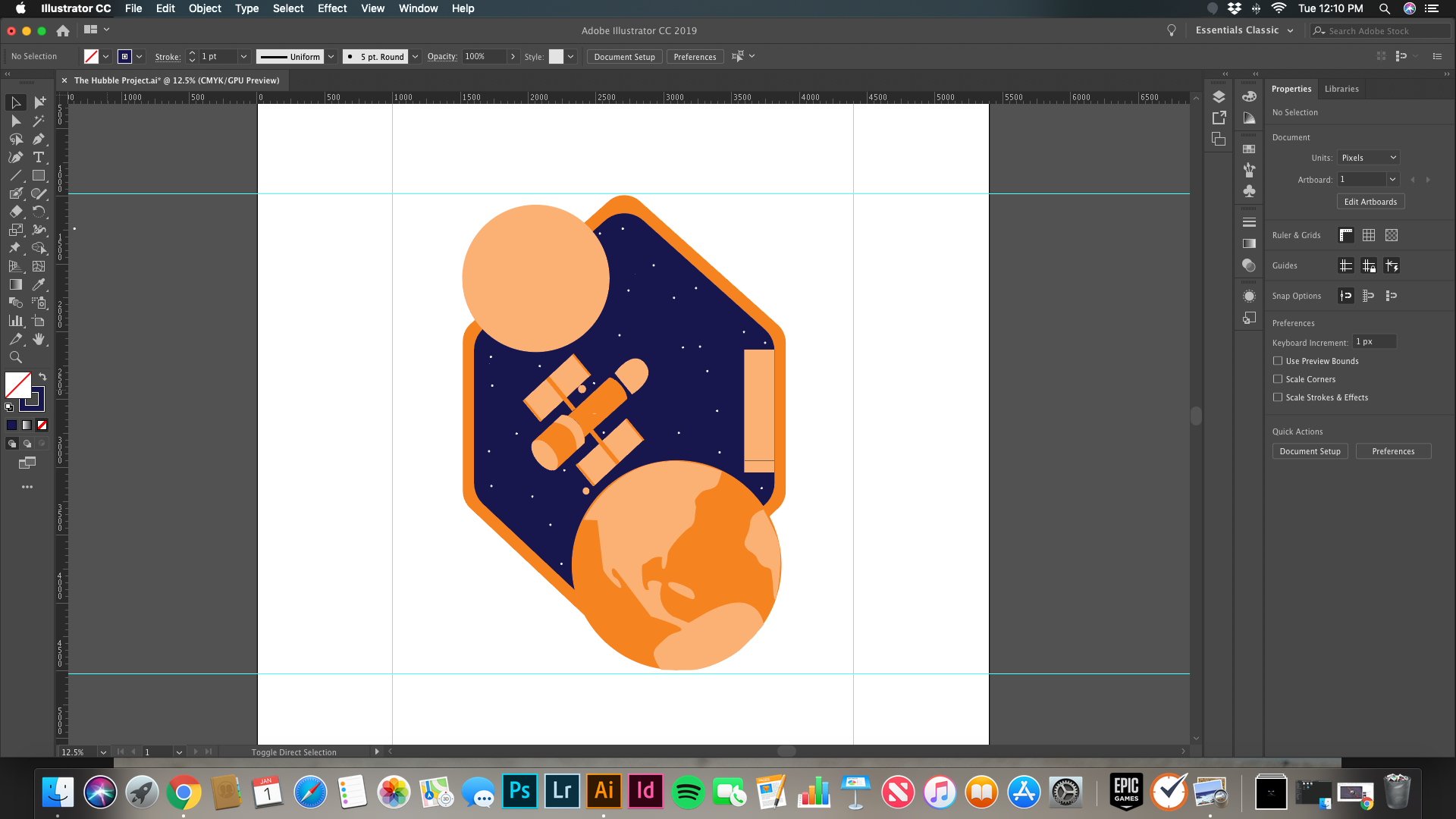Toggle smart guides button
The width and height of the screenshot is (1456, 819).
[x=1392, y=265]
